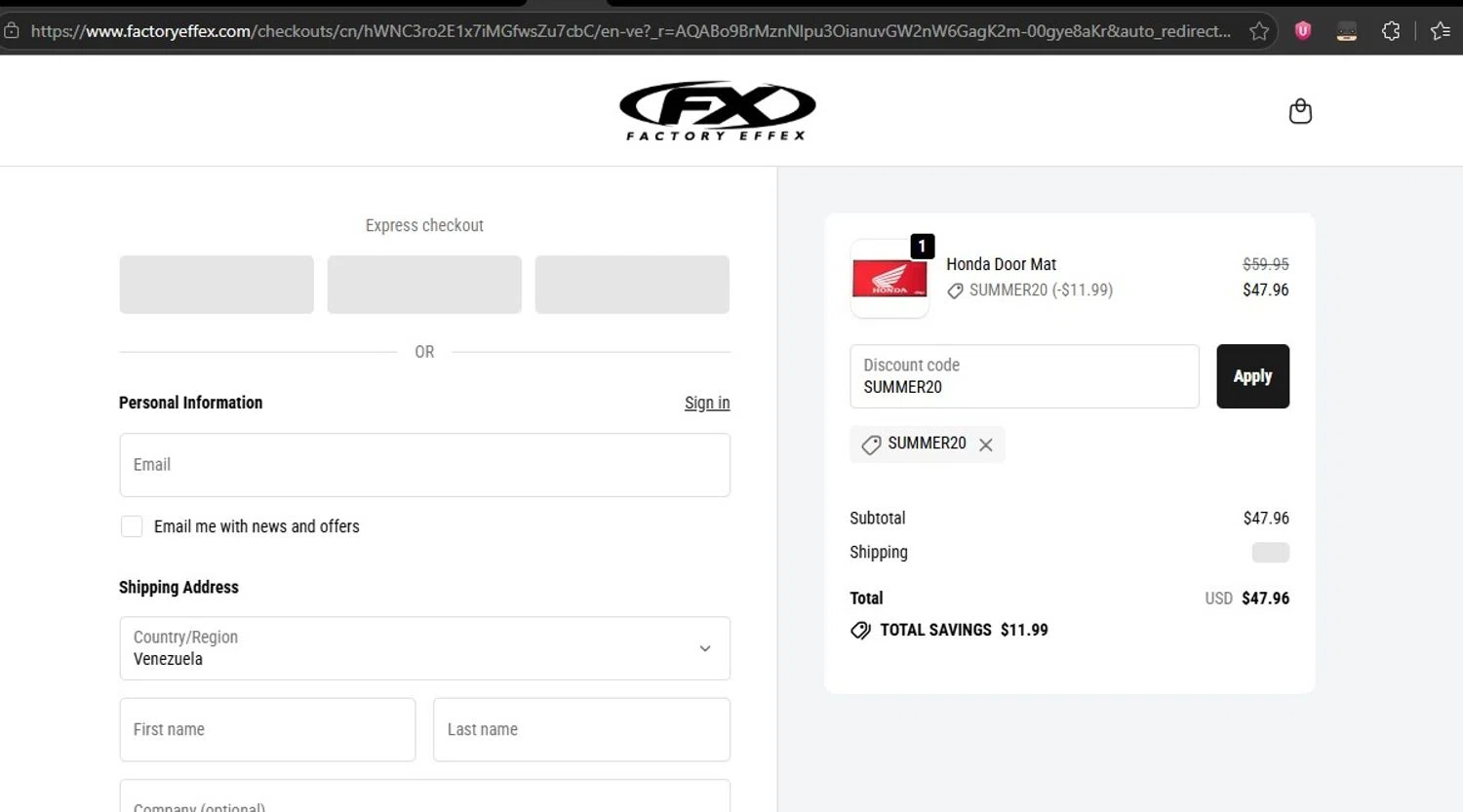
Task: Click the Shipping label in the order summary
Action: (x=879, y=552)
